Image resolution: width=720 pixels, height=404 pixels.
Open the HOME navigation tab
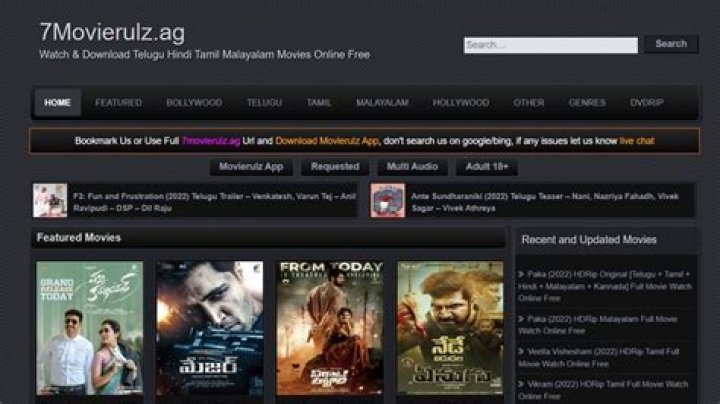[x=58, y=103]
